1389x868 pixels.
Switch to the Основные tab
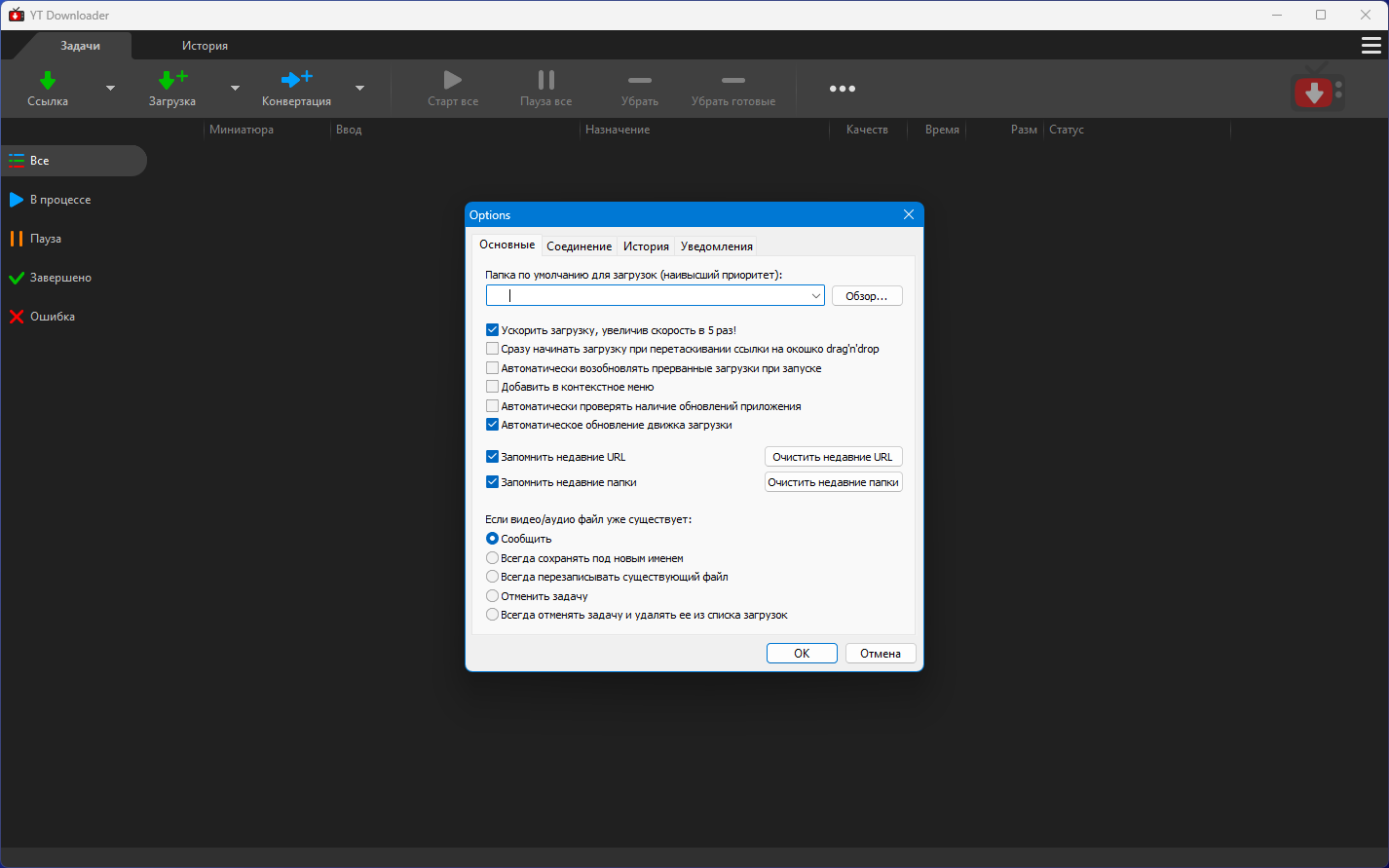point(507,245)
